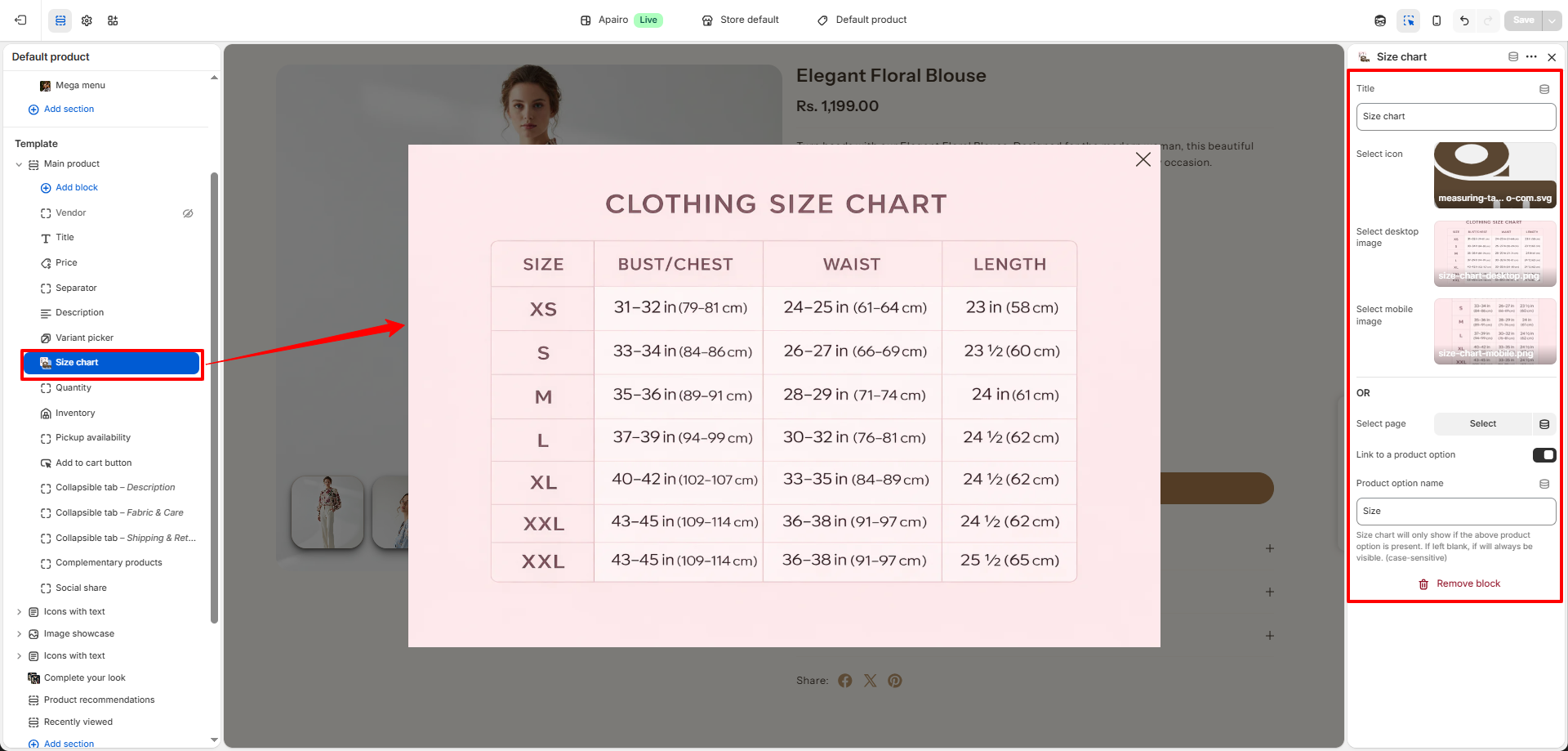Collapse the Main product section
Screen dimensions: 1568x751
point(19,164)
